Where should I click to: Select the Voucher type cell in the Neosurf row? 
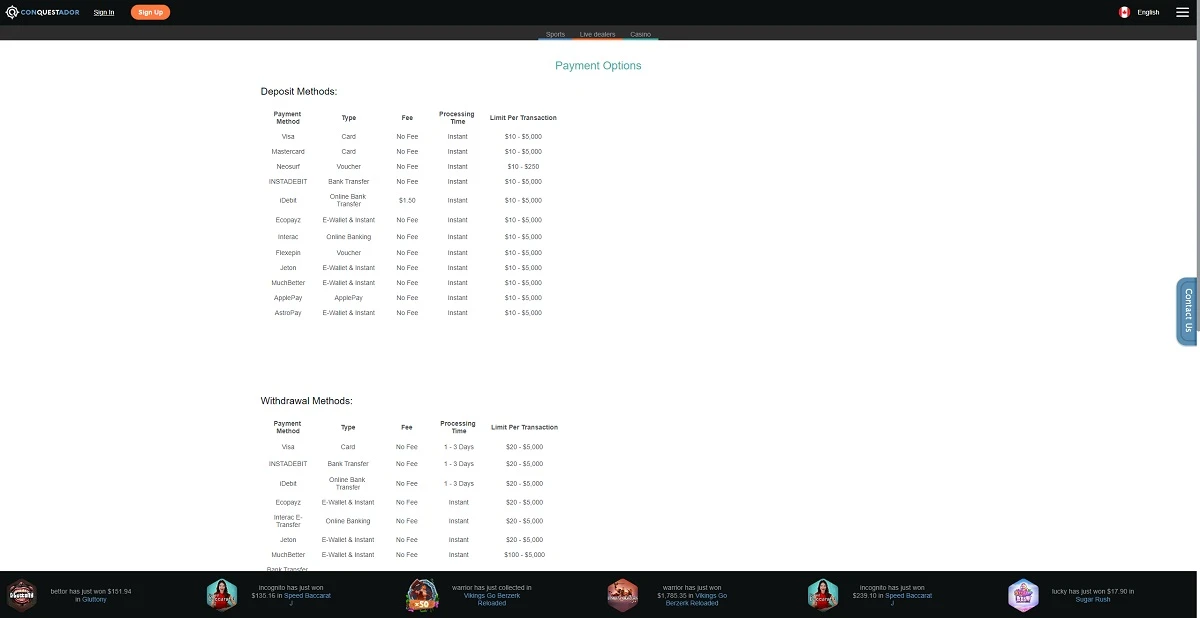point(348,166)
